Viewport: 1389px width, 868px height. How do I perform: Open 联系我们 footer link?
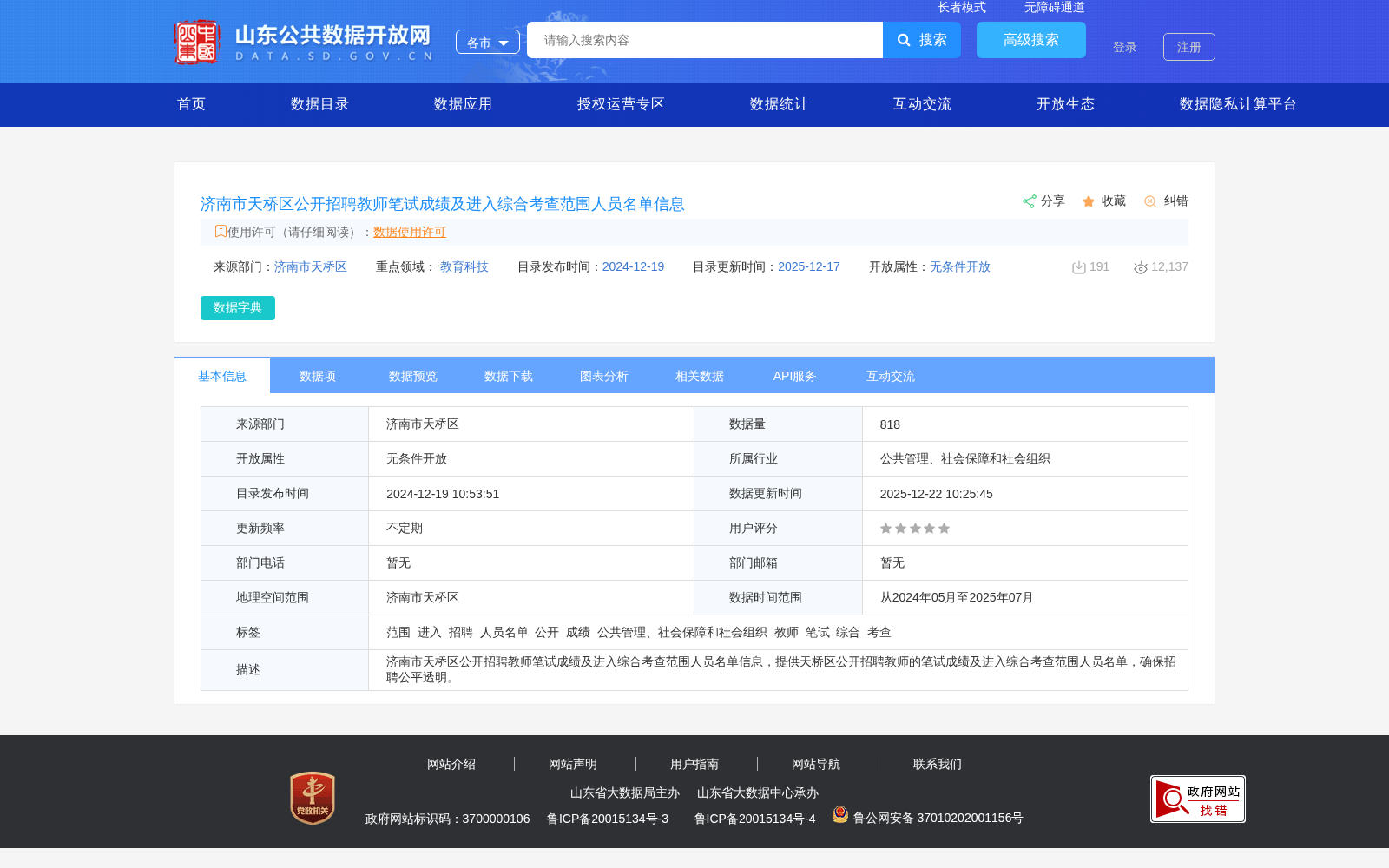click(938, 764)
